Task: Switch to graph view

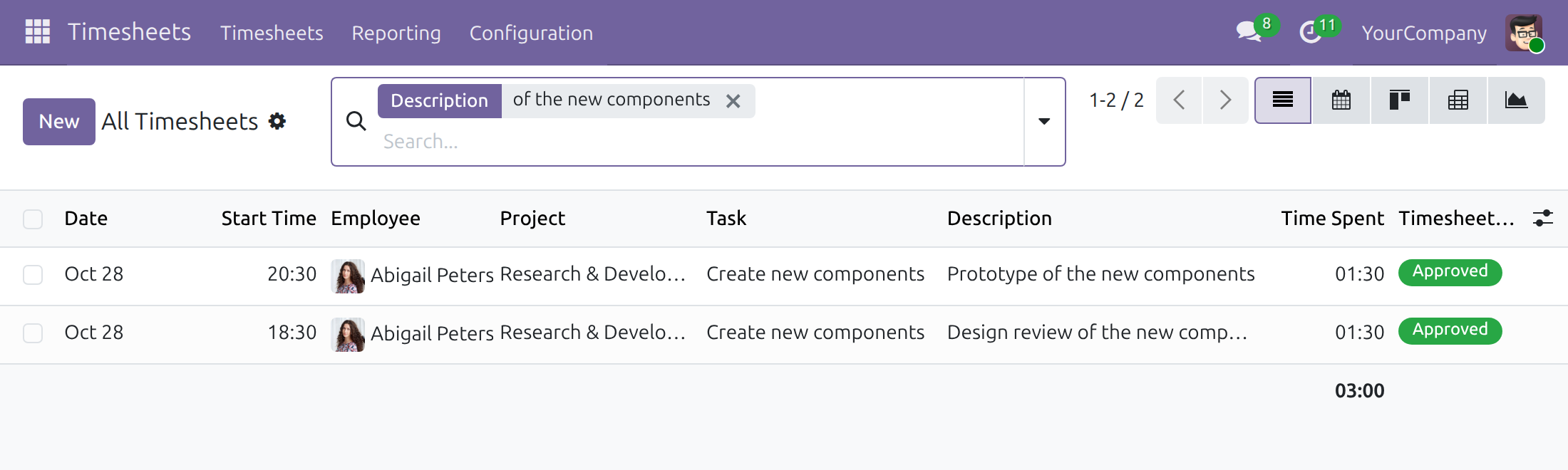Action: (x=1516, y=100)
